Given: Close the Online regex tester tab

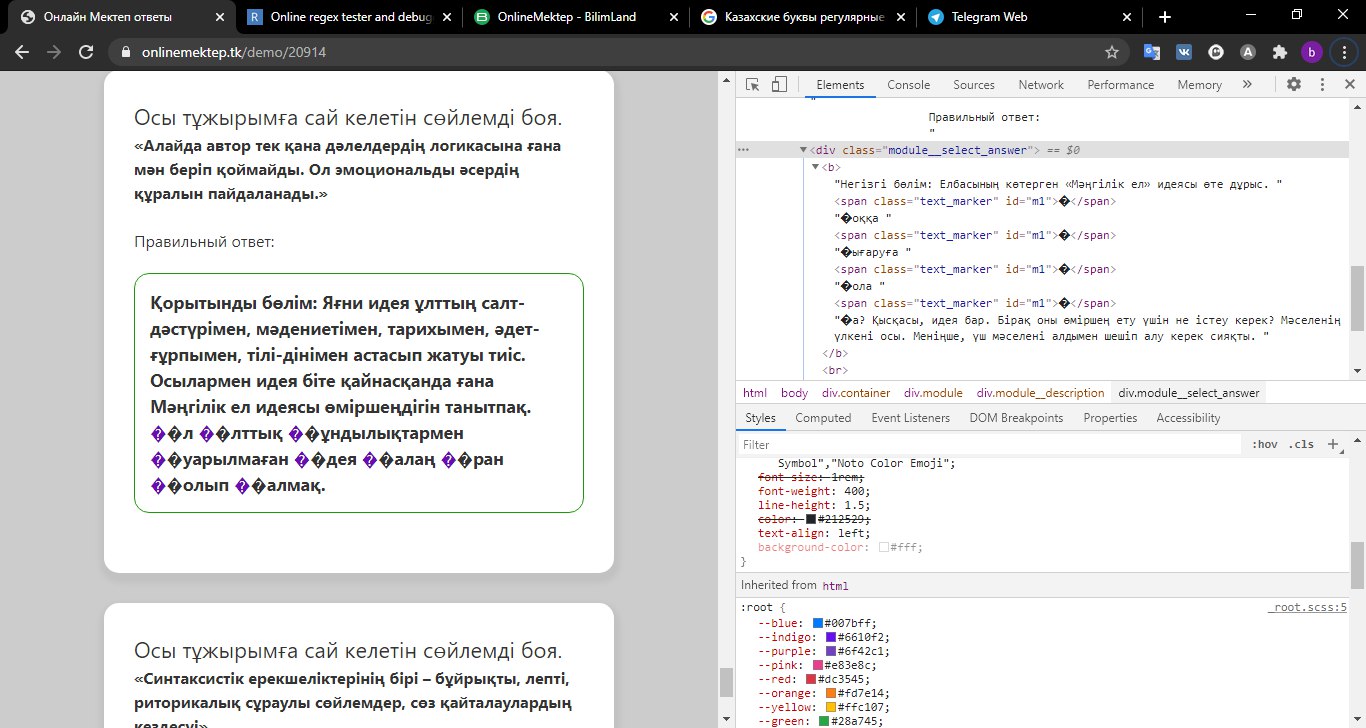Looking at the screenshot, I should pyautogui.click(x=446, y=17).
